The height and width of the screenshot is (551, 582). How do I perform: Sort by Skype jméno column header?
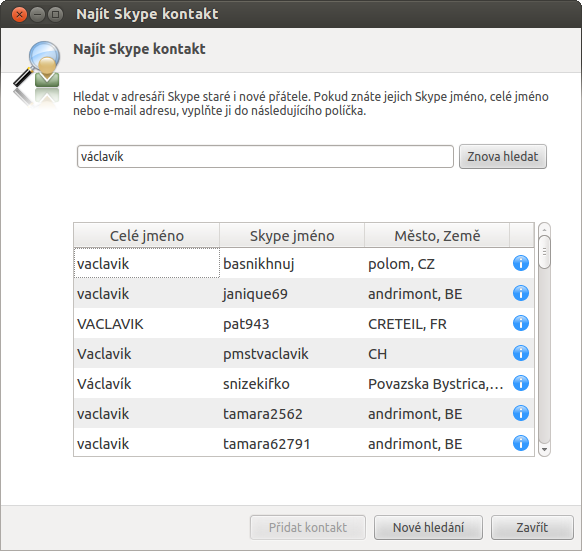tap(292, 236)
